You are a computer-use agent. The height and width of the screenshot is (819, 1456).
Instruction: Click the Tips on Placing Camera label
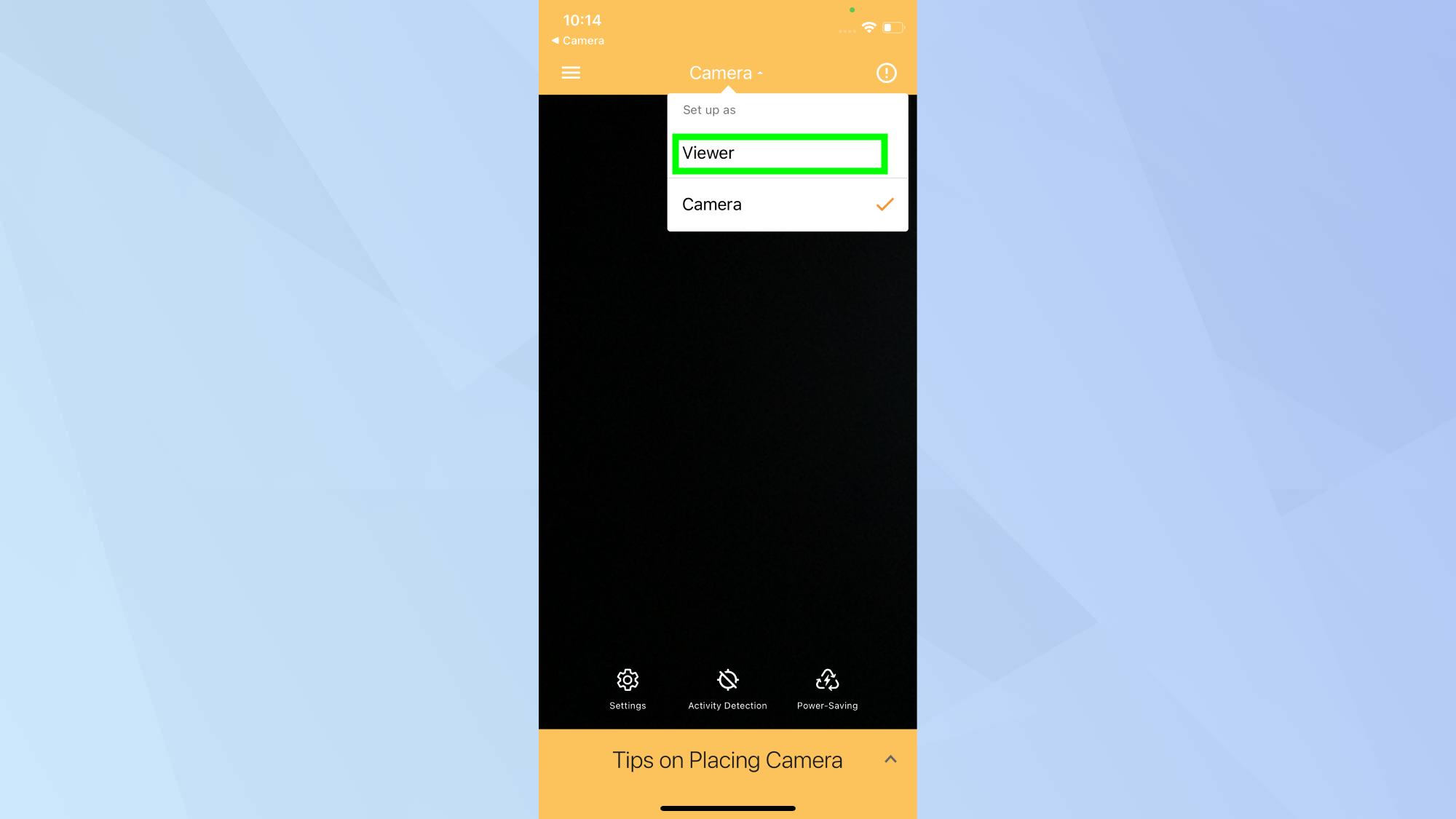pos(727,759)
